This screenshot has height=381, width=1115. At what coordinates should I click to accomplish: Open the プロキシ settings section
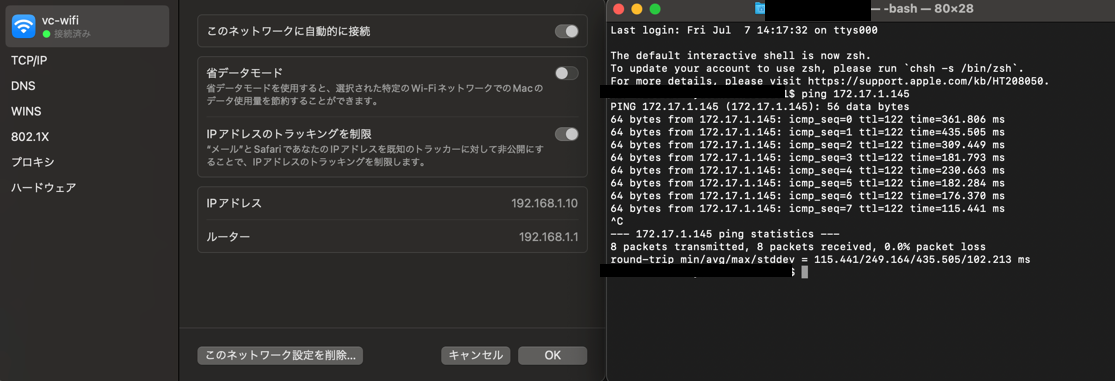coord(32,162)
